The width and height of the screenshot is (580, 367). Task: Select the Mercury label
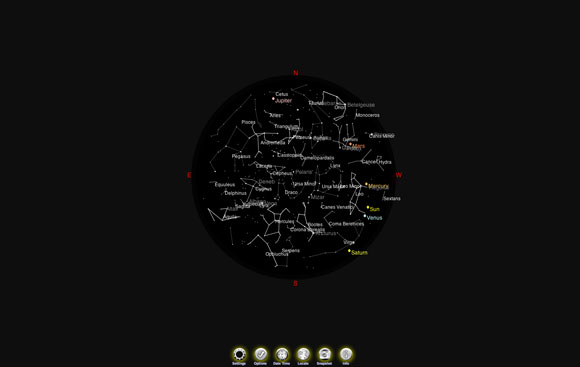tap(378, 186)
